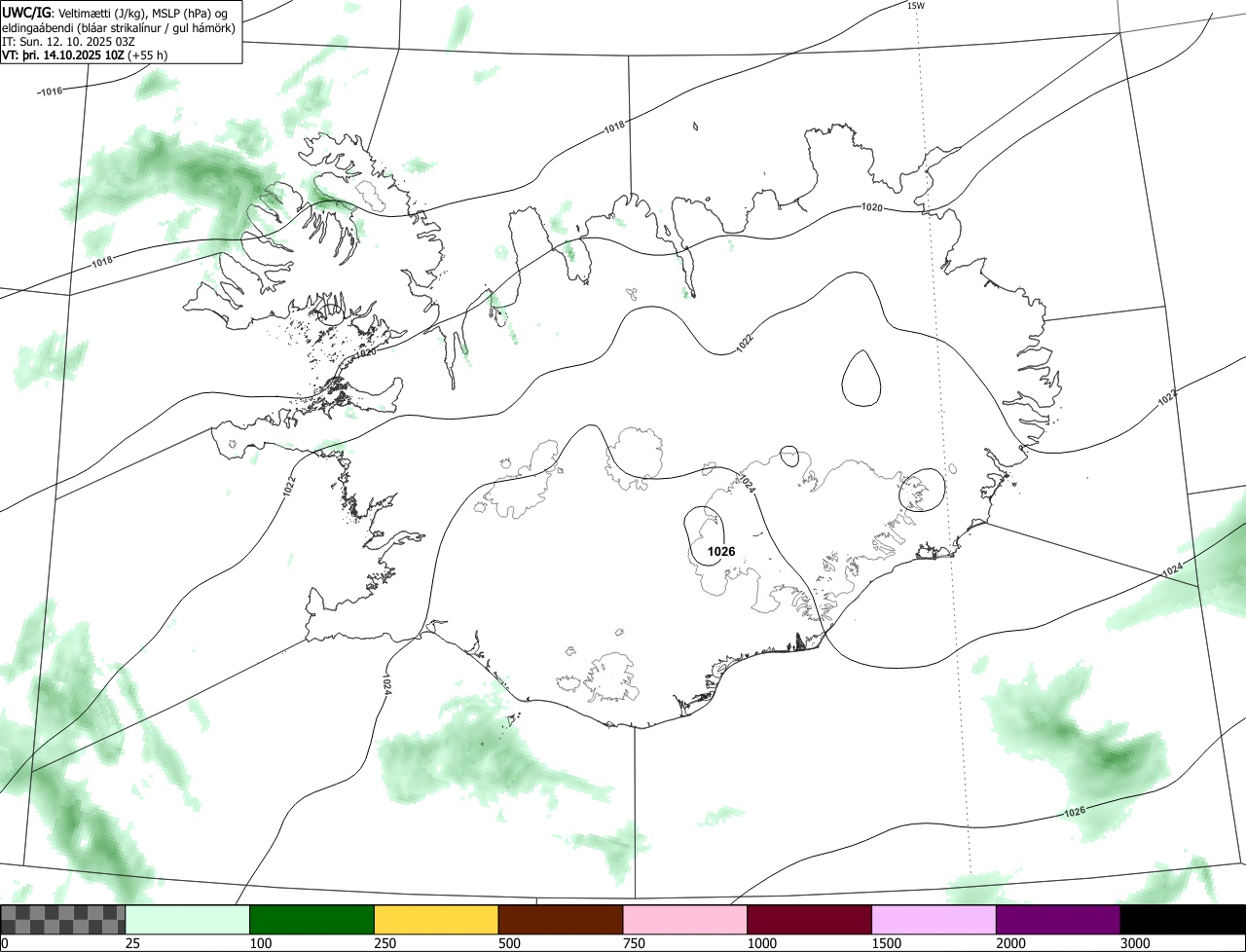Click the 1016 isobar label
The image size is (1246, 952).
(x=50, y=91)
